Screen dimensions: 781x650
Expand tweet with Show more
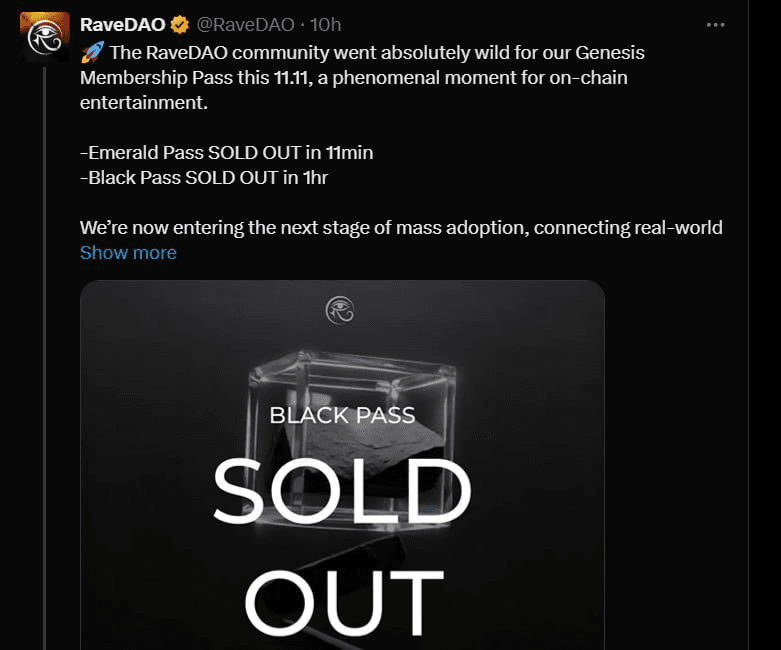[x=128, y=253]
